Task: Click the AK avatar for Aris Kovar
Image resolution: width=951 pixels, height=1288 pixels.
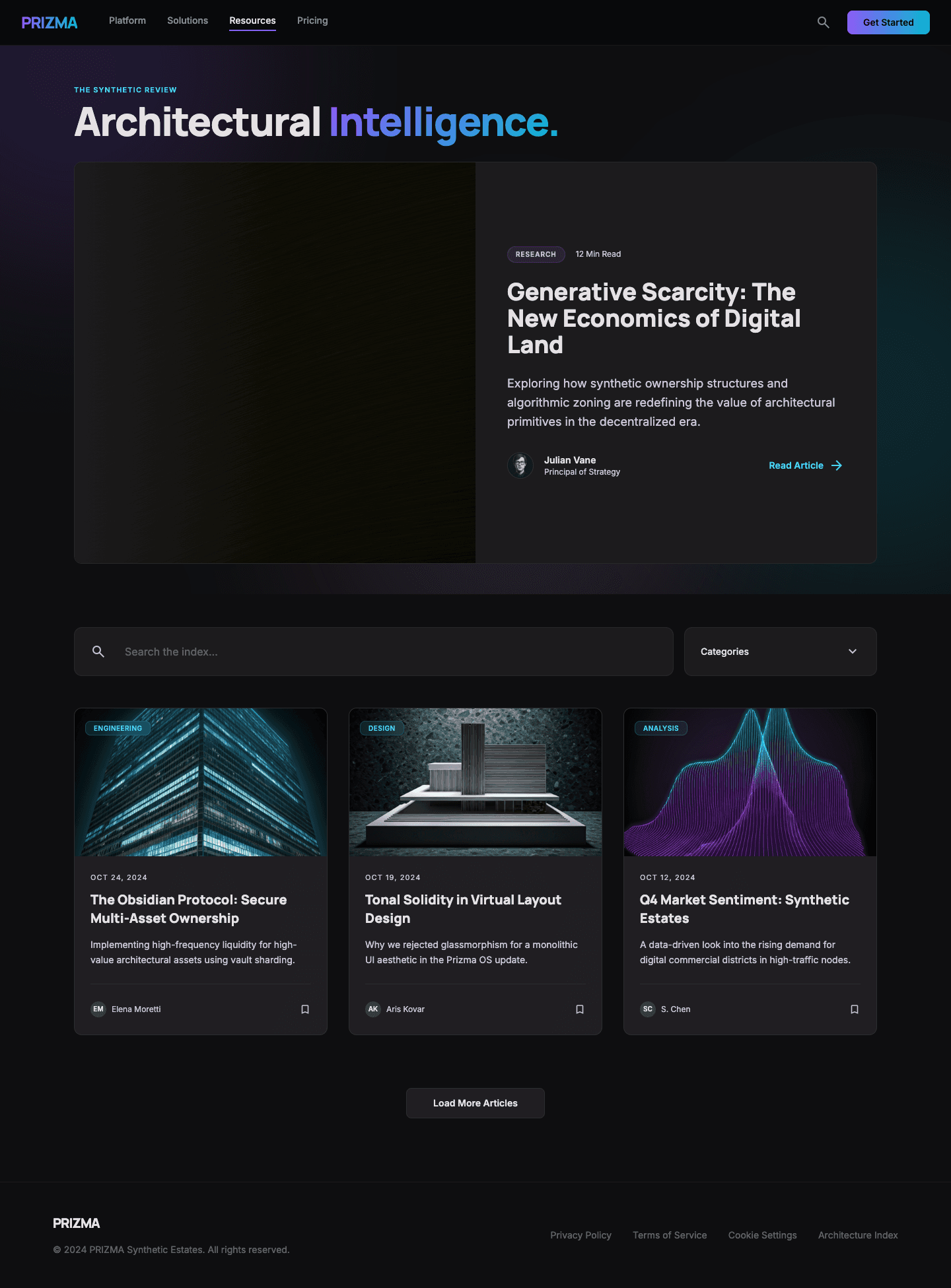Action: pos(373,1009)
